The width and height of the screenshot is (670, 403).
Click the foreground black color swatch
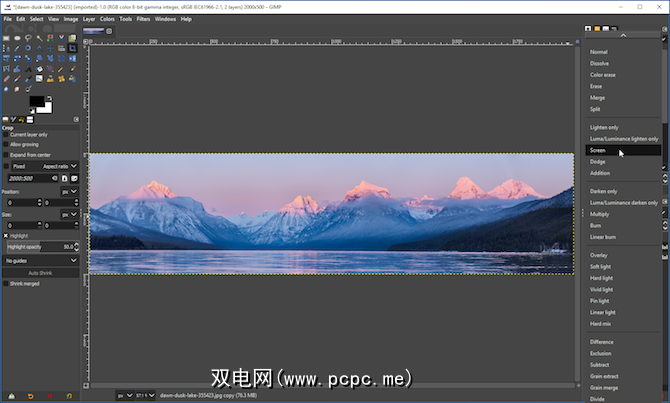pyautogui.click(x=37, y=101)
